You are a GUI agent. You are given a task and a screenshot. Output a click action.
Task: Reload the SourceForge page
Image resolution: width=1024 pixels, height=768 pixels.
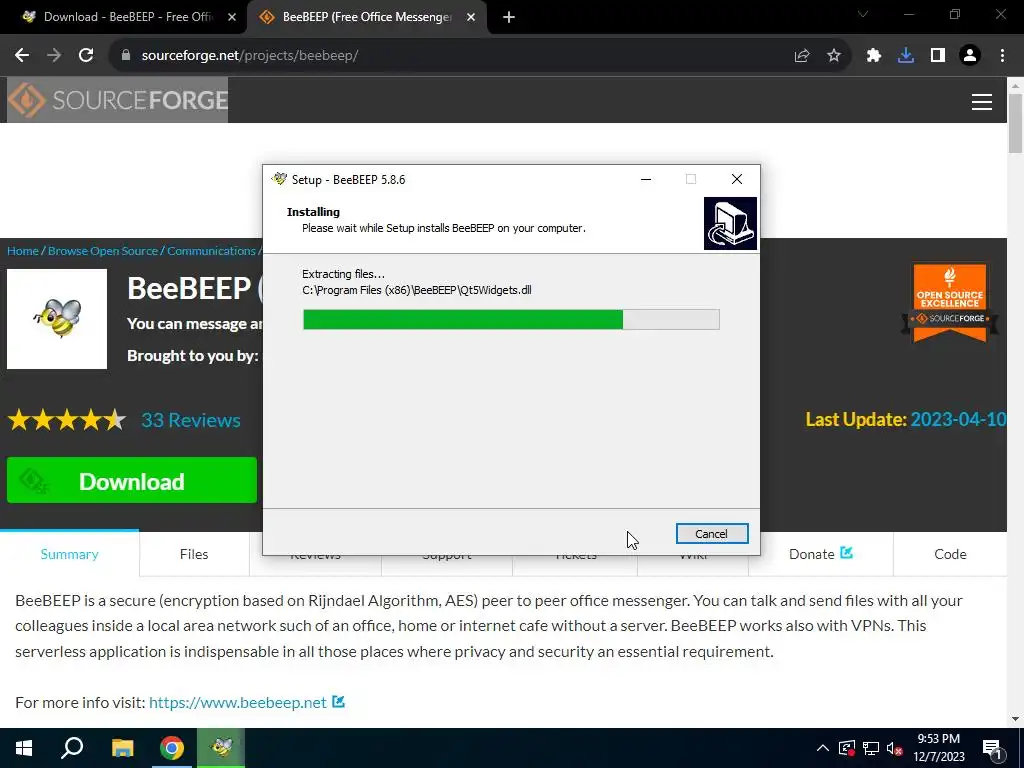pos(86,56)
